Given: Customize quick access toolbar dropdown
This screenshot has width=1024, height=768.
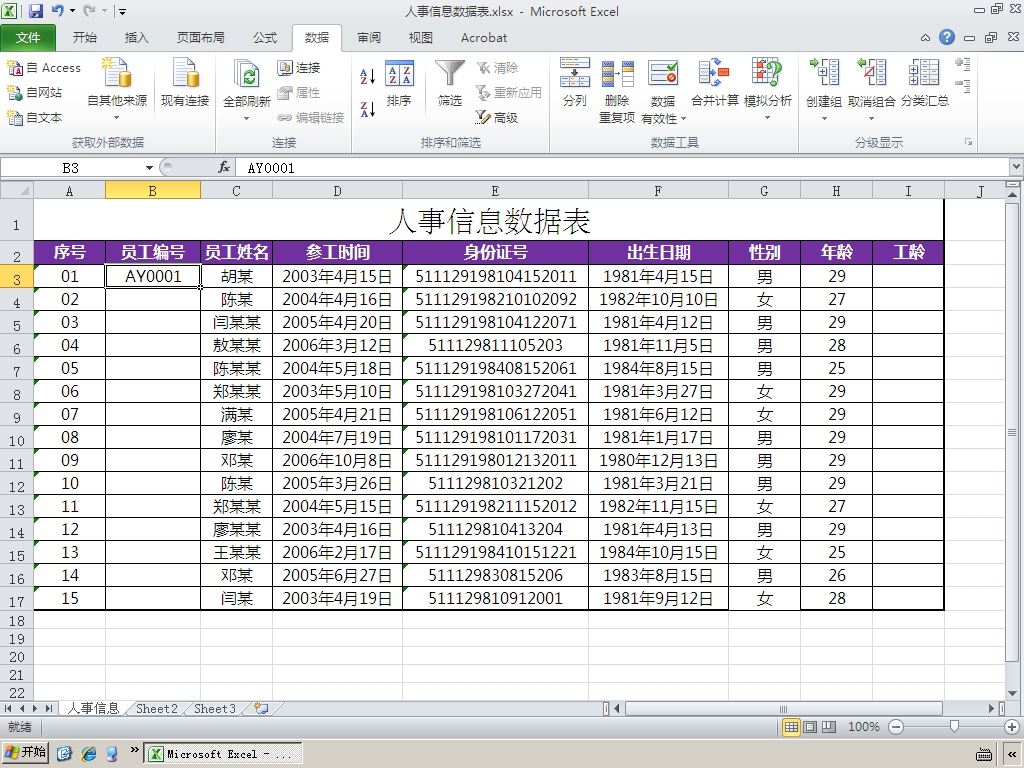Looking at the screenshot, I should click(x=122, y=11).
